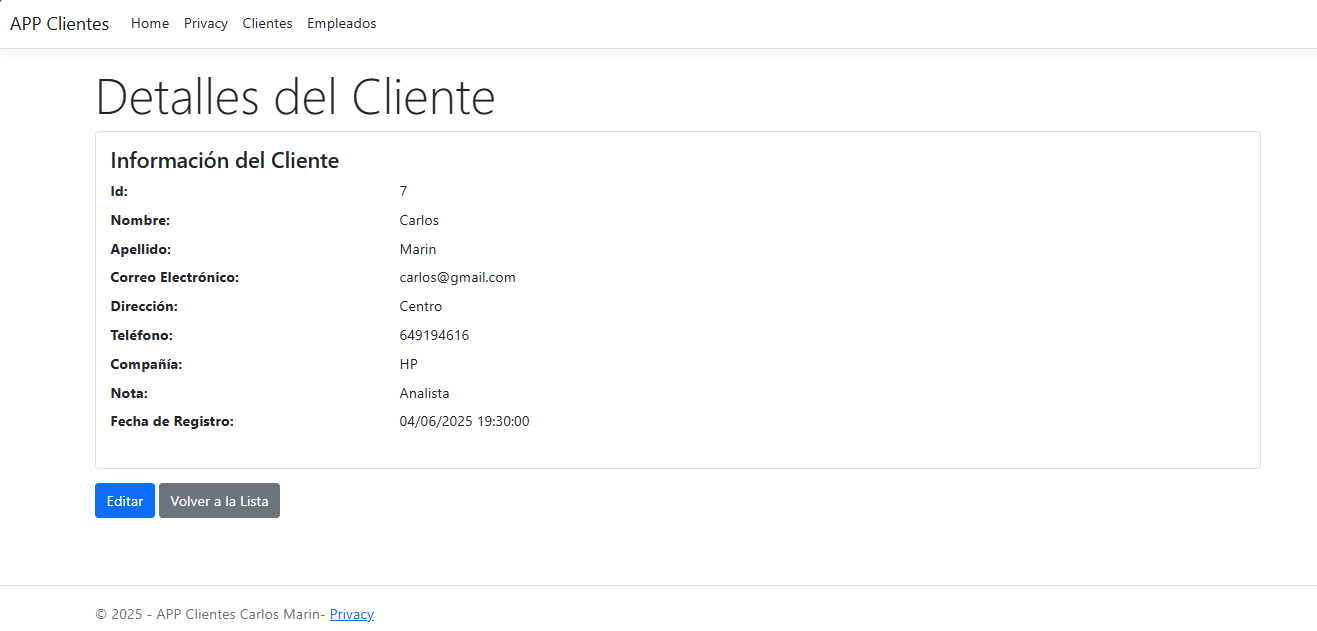
Task: Select the Teléfono number 649194616
Action: click(x=434, y=335)
